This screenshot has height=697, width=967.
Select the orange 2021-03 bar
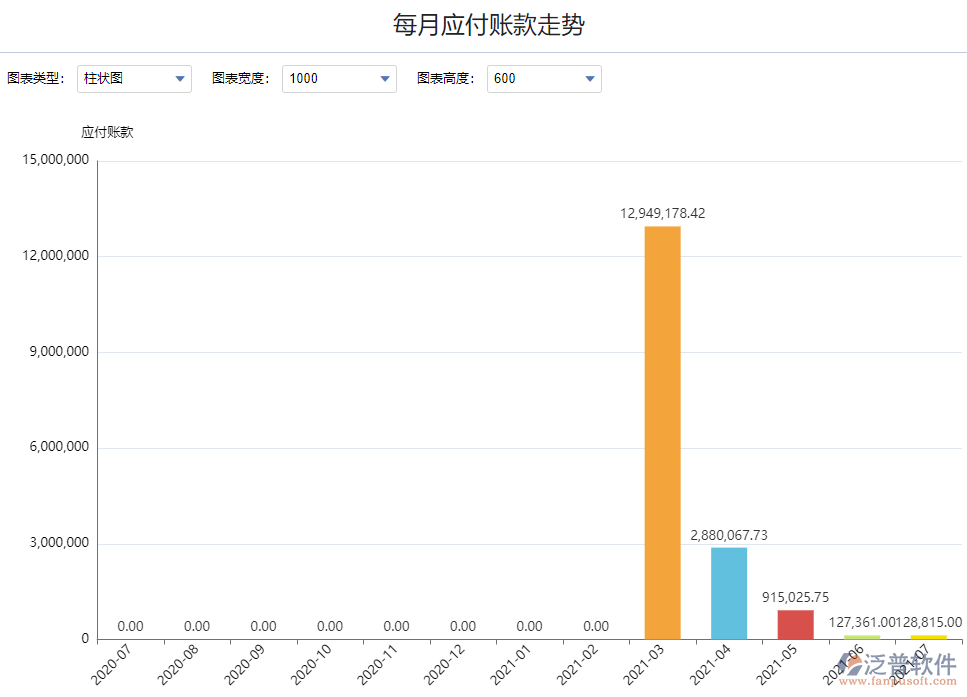pyautogui.click(x=661, y=430)
